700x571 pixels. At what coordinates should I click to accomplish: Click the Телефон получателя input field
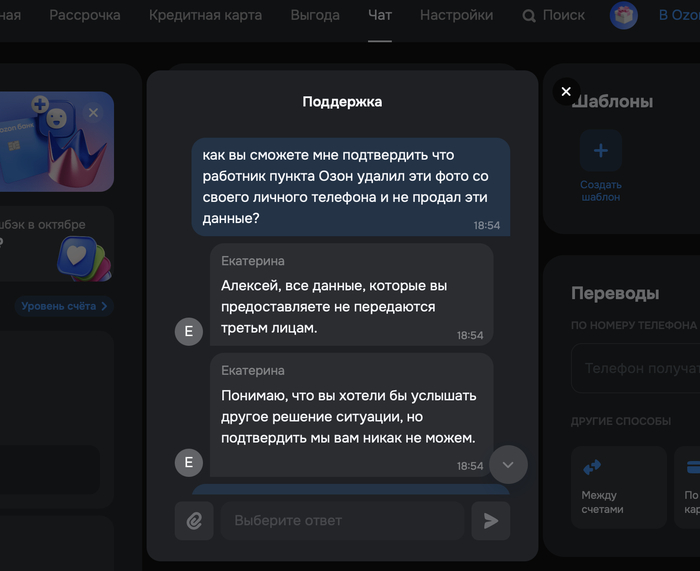coord(638,368)
